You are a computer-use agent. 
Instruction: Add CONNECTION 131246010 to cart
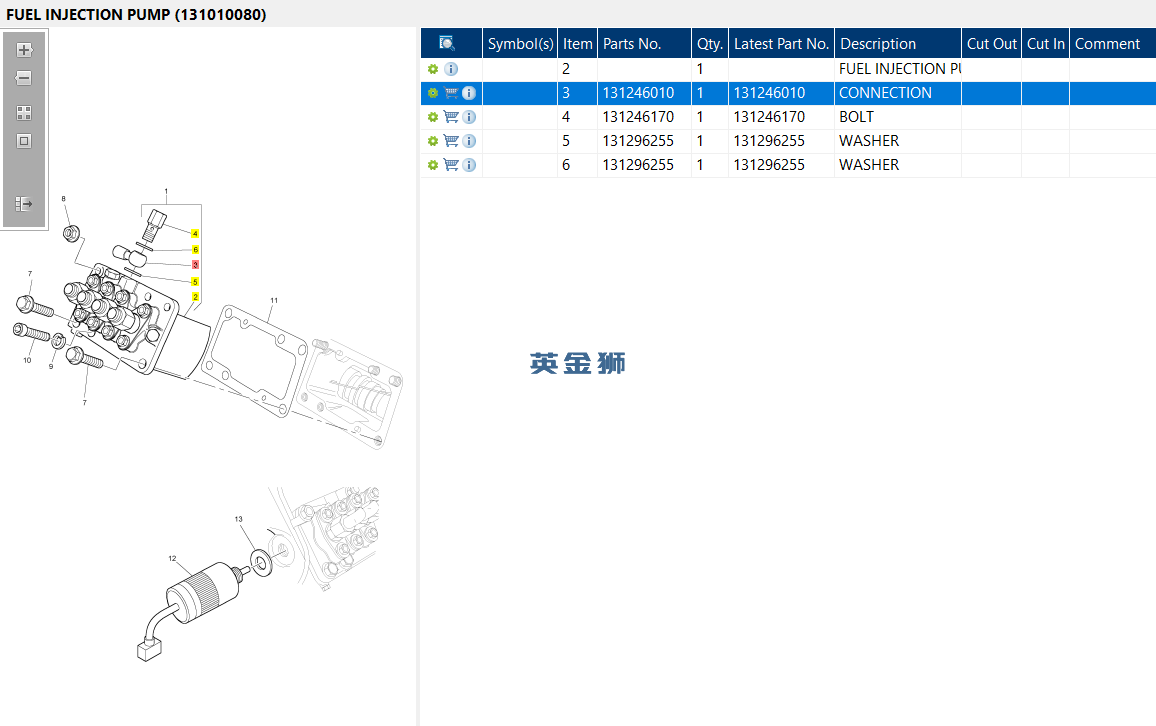click(x=451, y=93)
